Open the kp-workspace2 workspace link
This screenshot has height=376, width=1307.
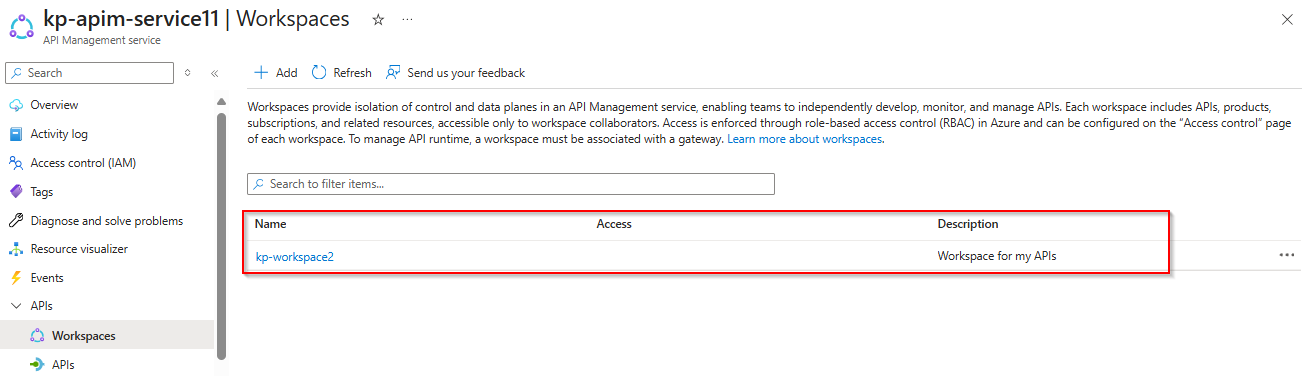click(x=295, y=256)
